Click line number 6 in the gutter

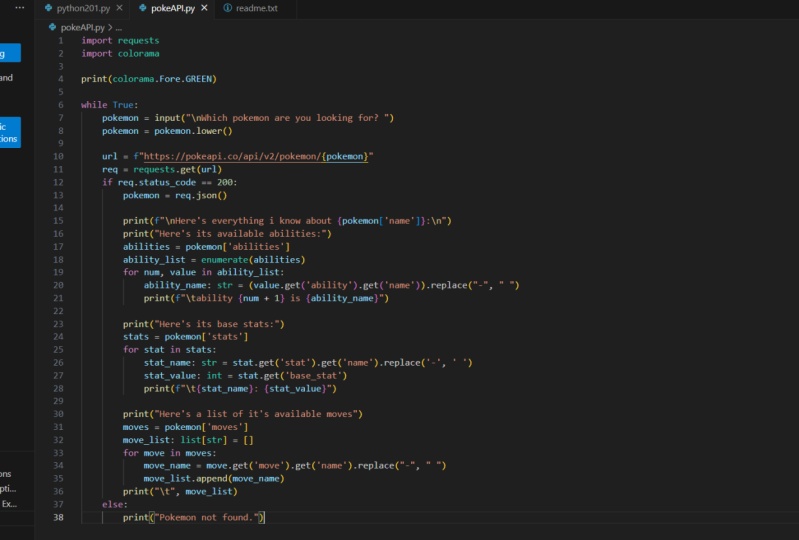[x=61, y=105]
